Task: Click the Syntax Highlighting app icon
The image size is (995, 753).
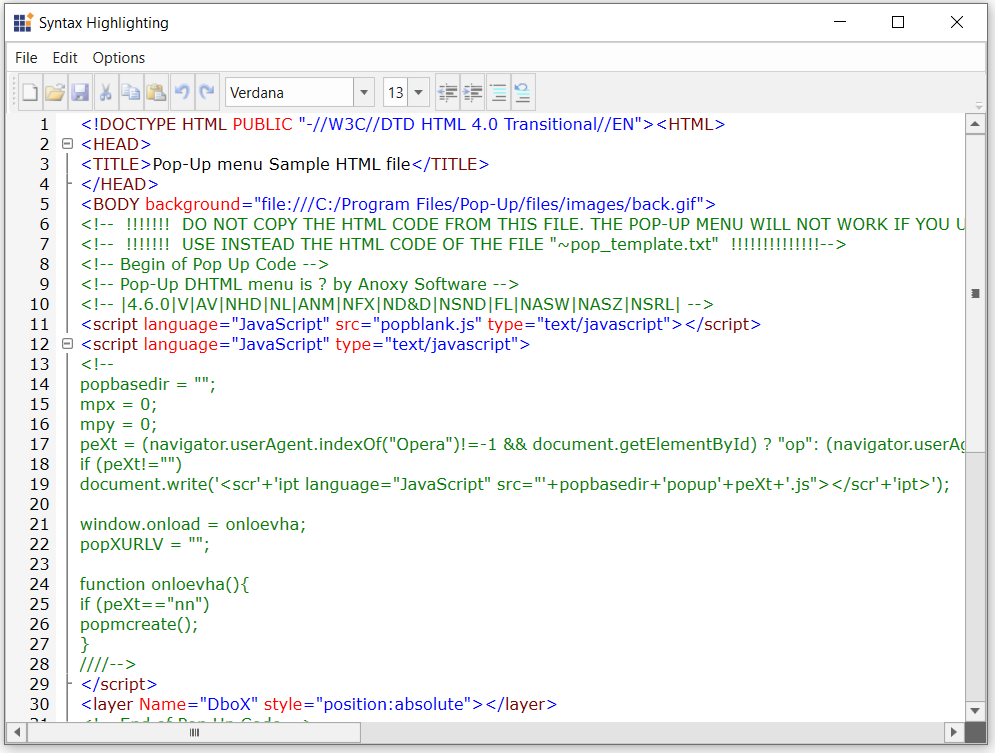Action: point(23,22)
